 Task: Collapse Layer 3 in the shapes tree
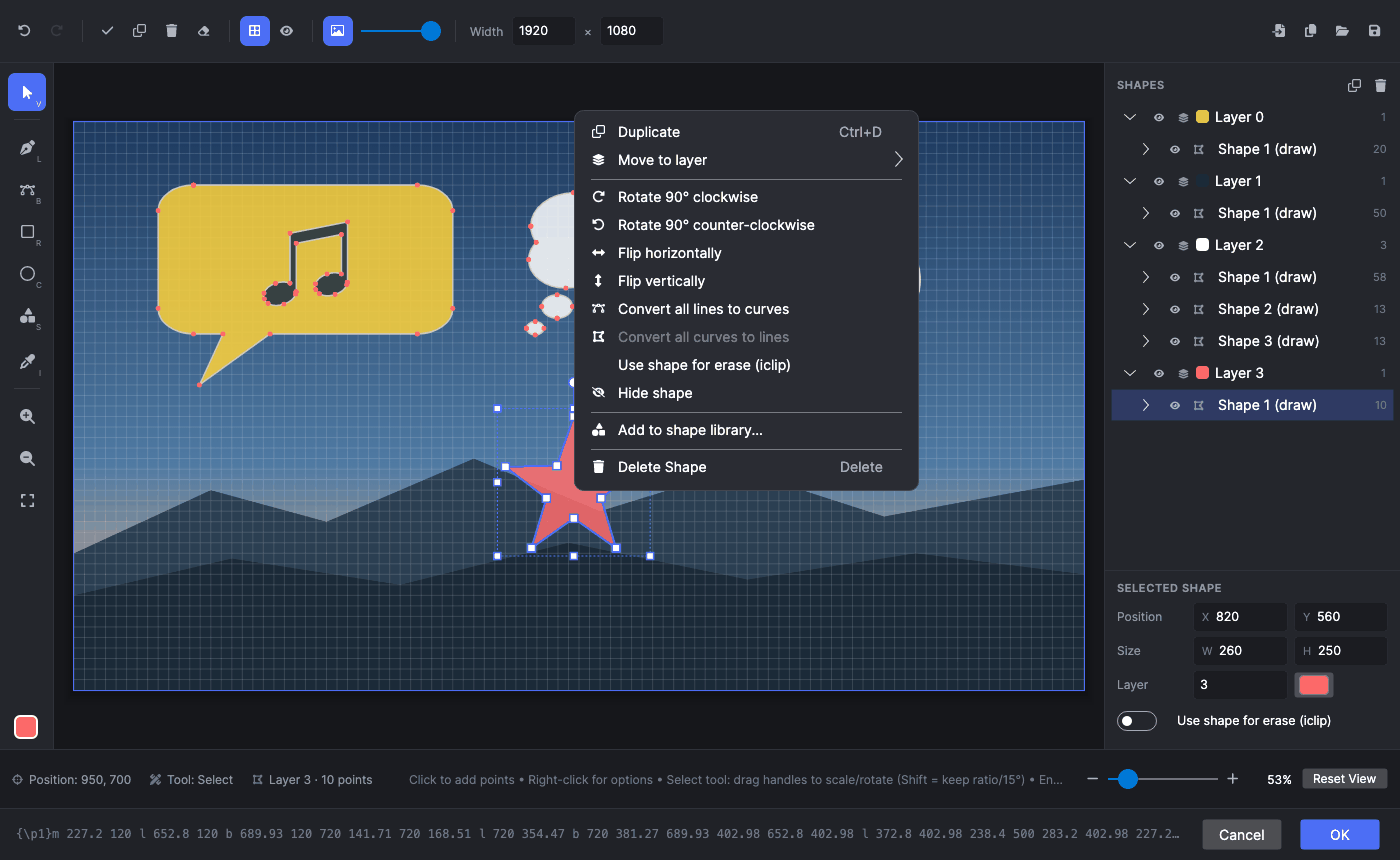pos(1130,373)
